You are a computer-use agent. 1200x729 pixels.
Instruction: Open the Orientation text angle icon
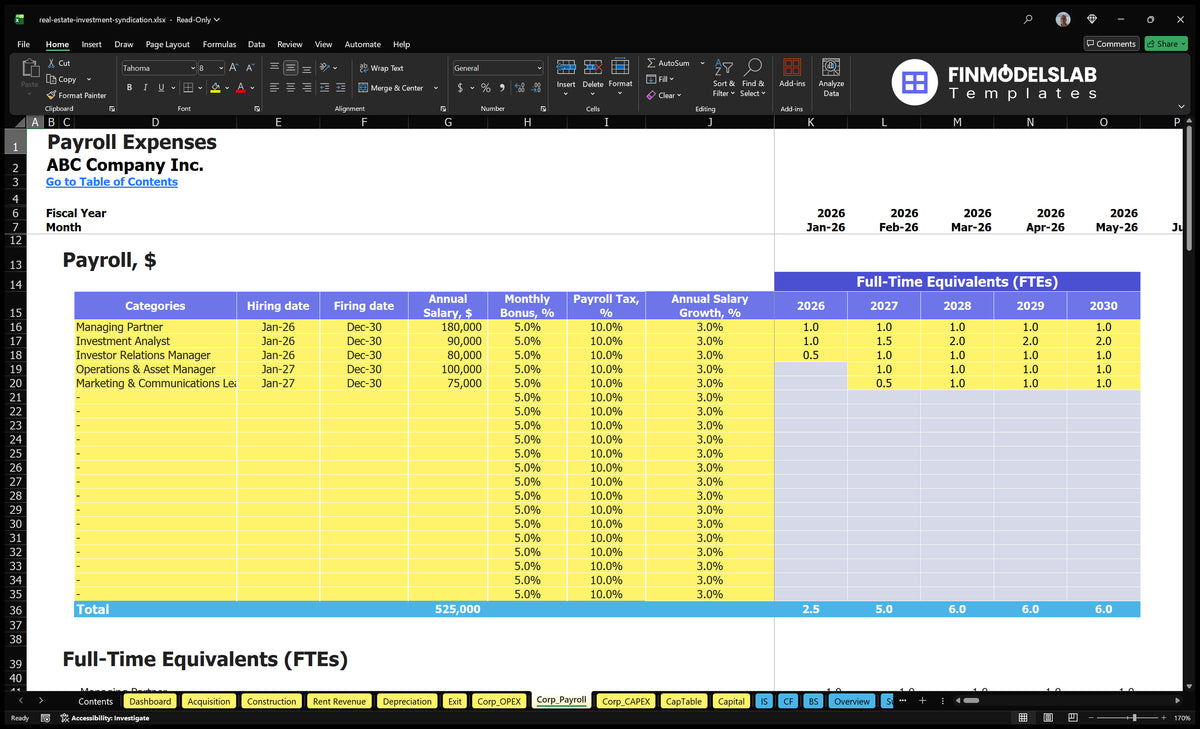325,68
